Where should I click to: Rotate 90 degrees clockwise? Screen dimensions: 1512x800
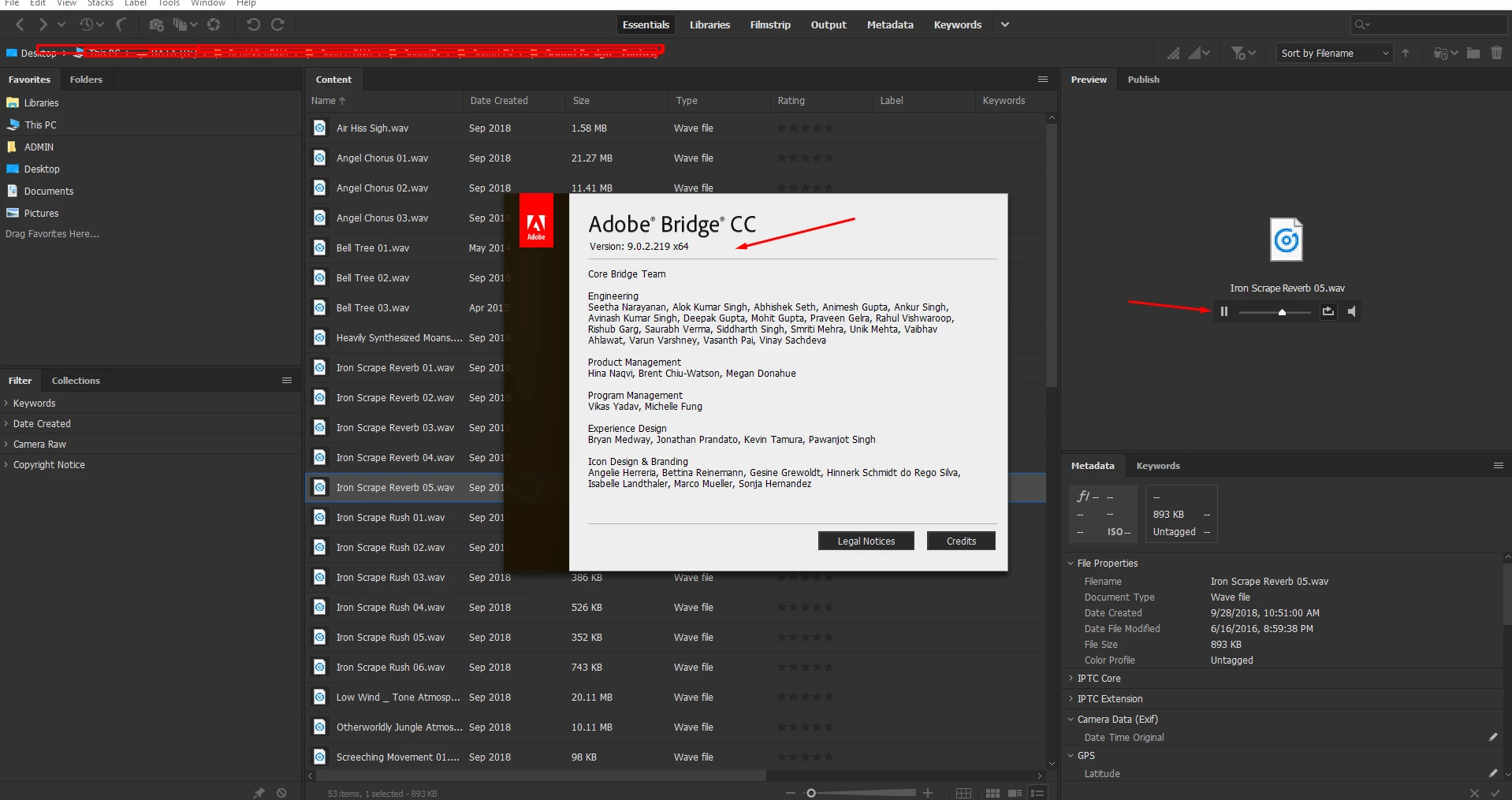pos(277,25)
